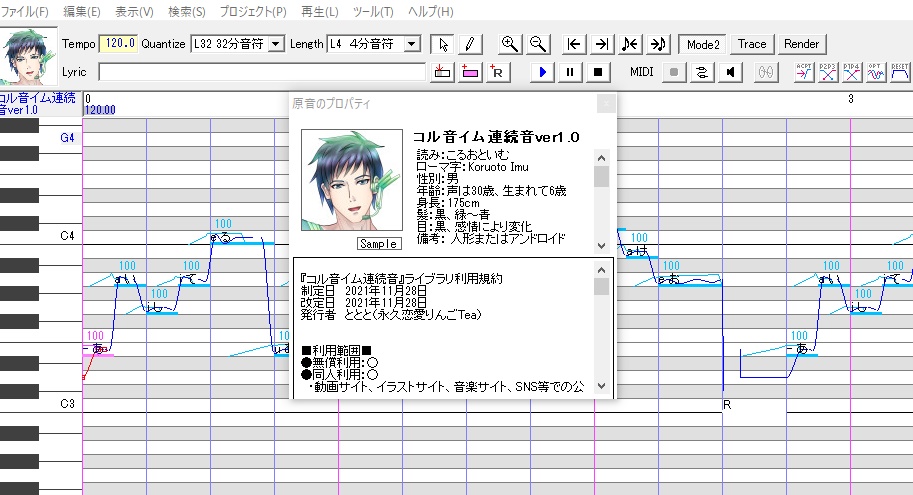Start playback with the blue play button

542,72
